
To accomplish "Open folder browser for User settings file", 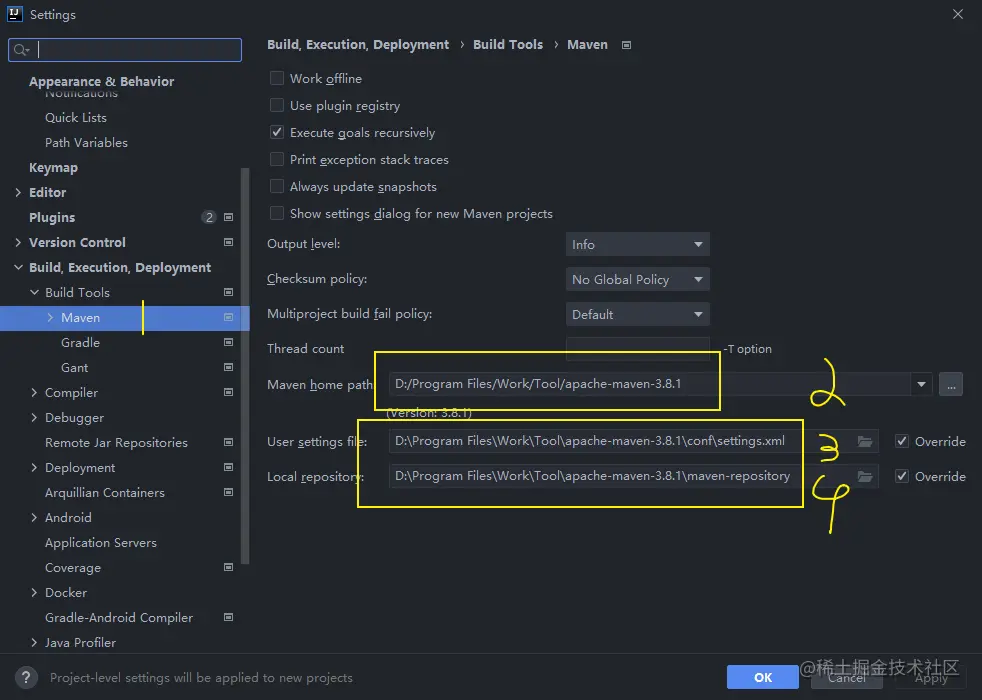I will click(x=865, y=441).
